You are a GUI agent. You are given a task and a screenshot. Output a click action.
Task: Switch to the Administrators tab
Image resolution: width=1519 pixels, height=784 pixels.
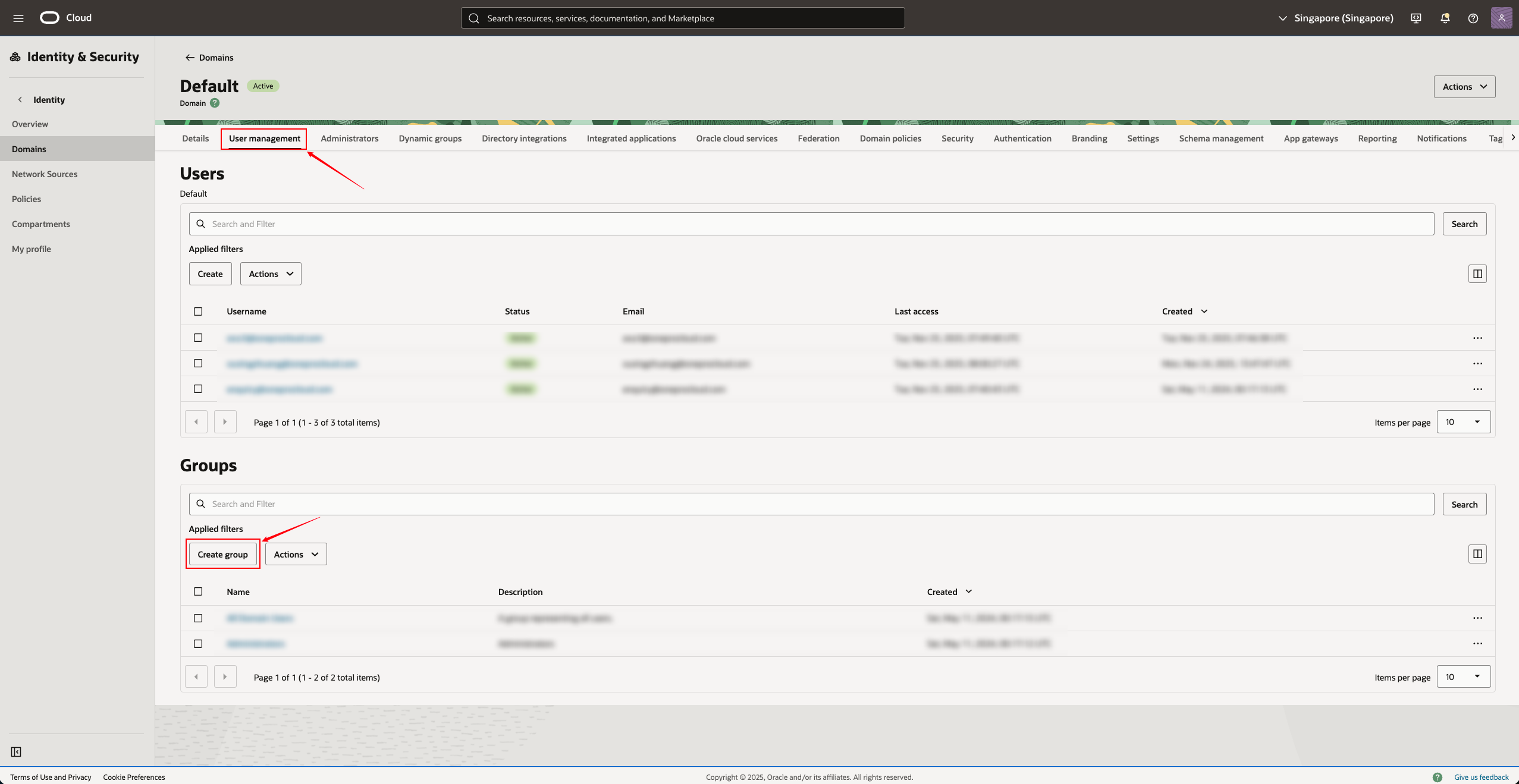point(349,138)
